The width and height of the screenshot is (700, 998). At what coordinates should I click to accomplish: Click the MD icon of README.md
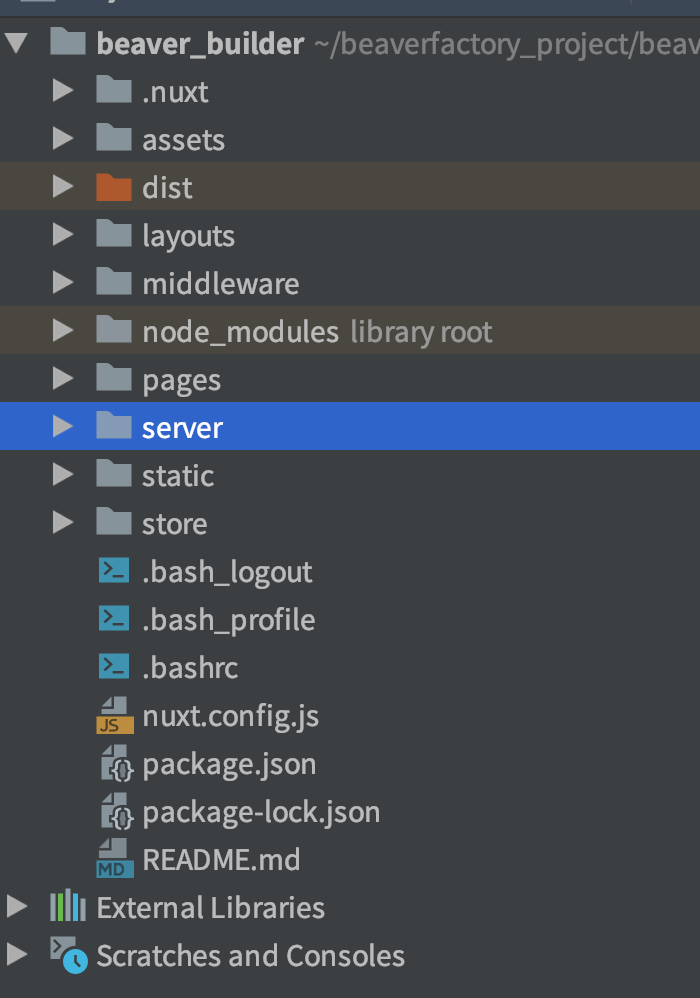(x=115, y=859)
